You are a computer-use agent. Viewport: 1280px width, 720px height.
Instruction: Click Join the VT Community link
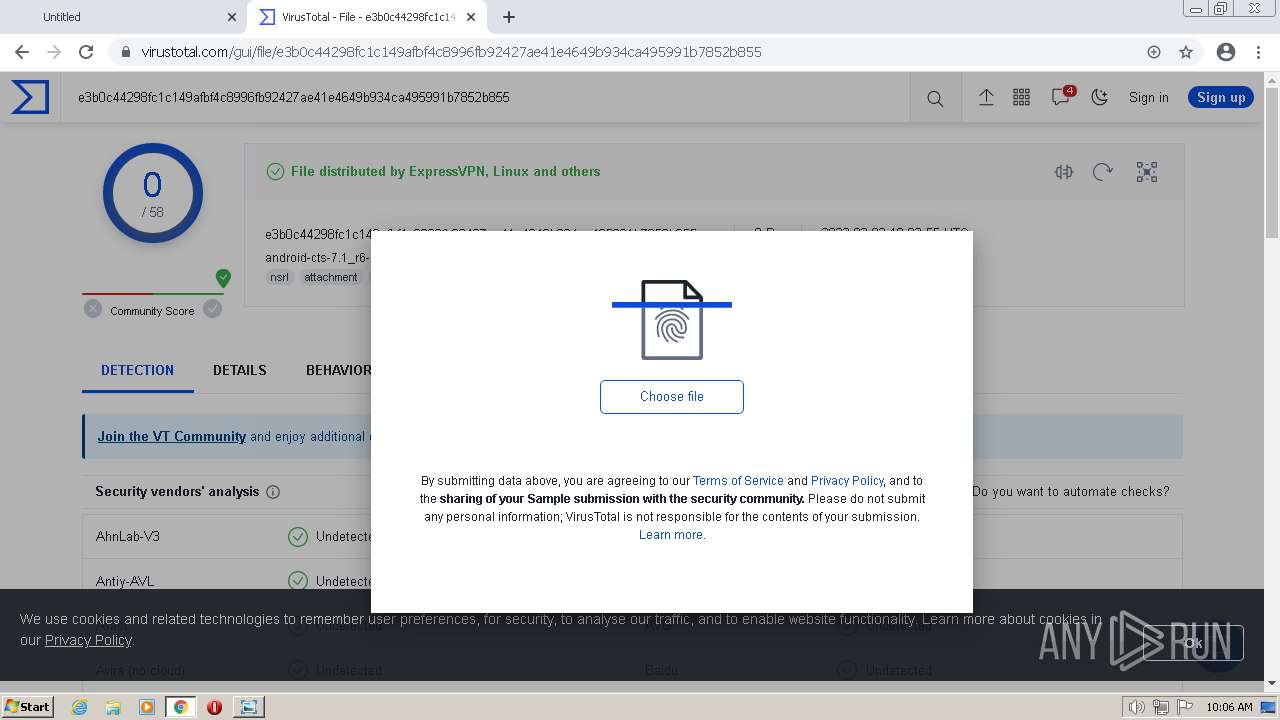click(171, 436)
